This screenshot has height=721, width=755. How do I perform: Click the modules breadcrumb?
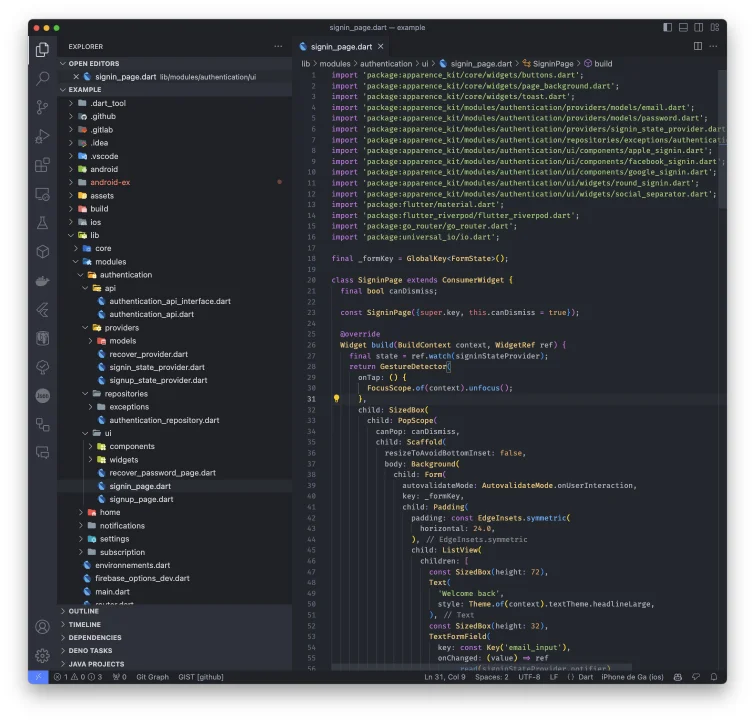[x=335, y=64]
